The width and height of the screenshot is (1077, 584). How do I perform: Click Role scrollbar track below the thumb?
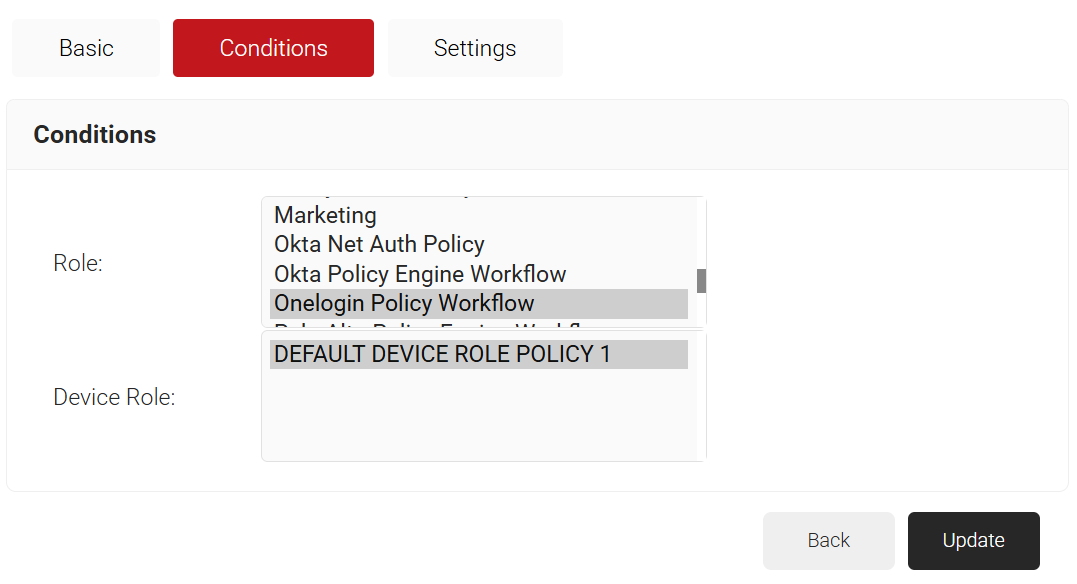point(701,310)
